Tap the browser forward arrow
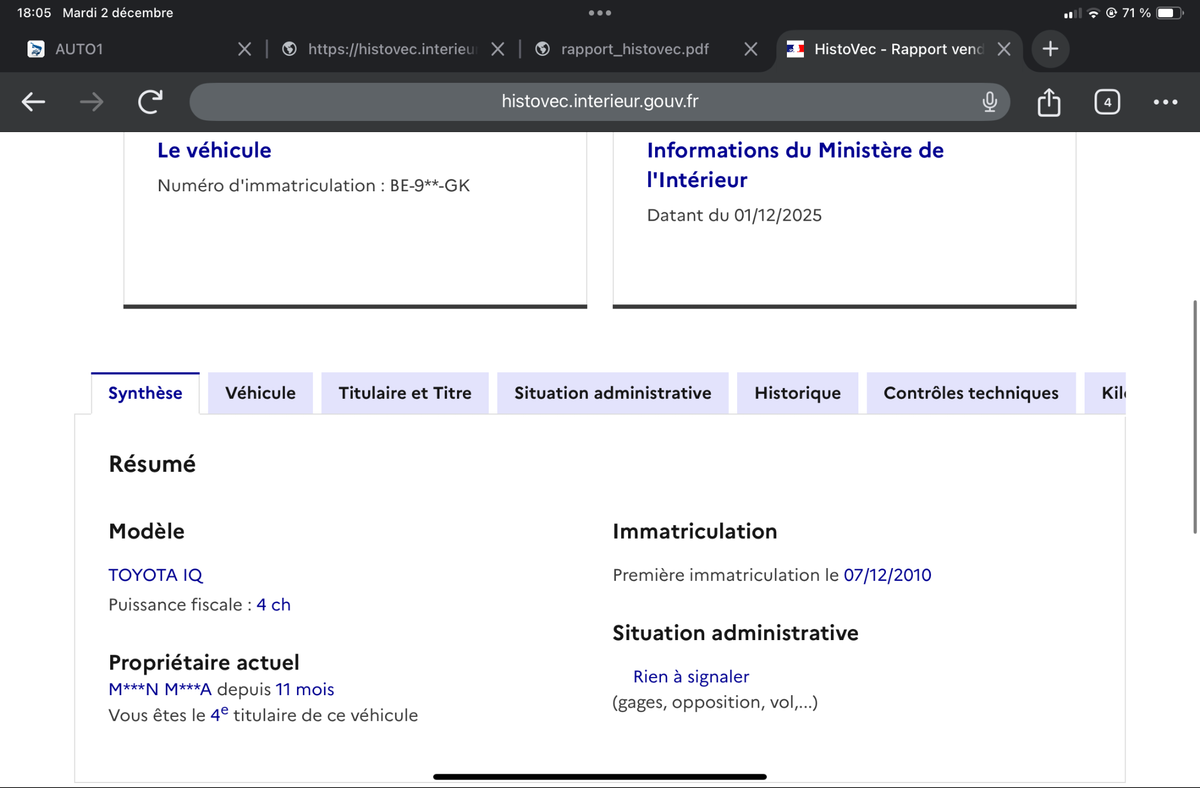The width and height of the screenshot is (1200, 788). click(91, 101)
